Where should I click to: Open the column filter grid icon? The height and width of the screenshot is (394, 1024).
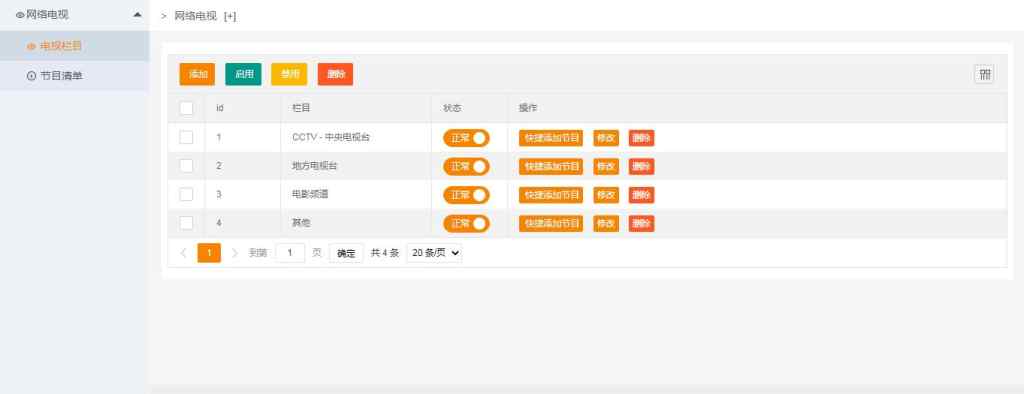click(985, 74)
